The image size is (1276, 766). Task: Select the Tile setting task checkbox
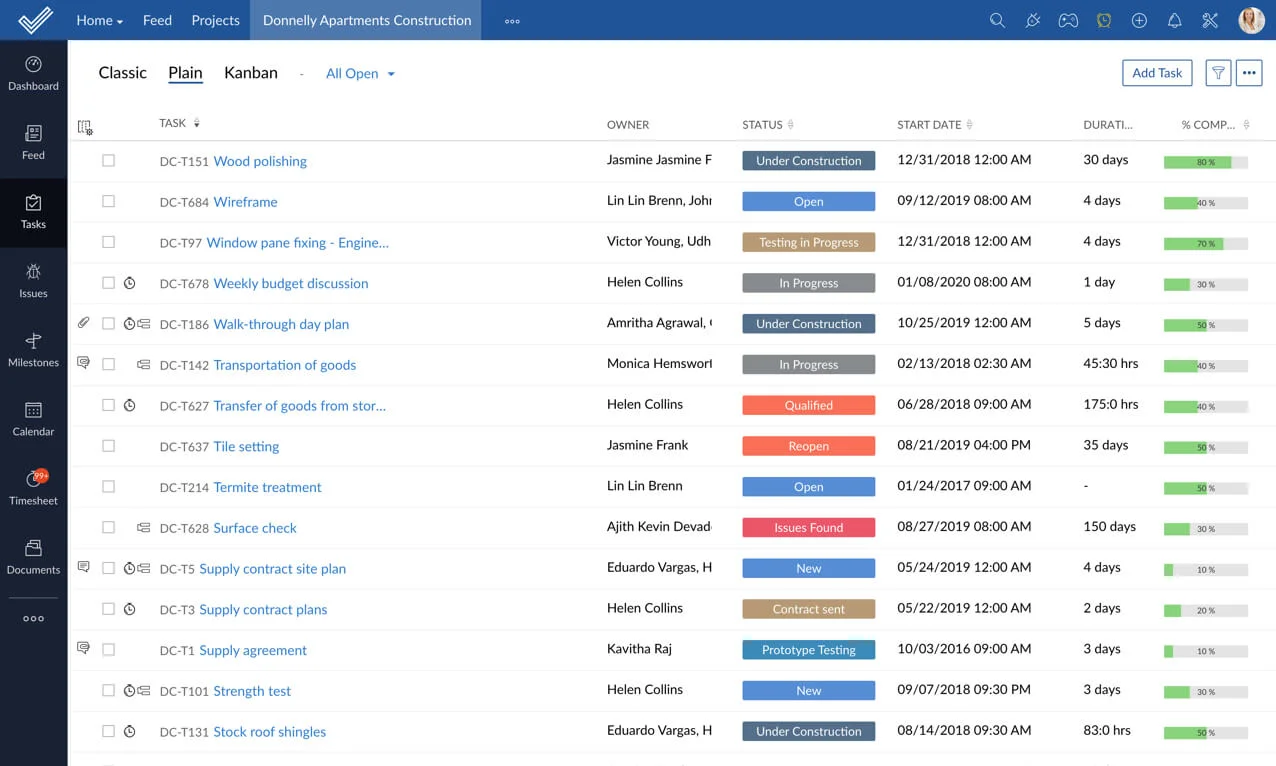pos(109,446)
